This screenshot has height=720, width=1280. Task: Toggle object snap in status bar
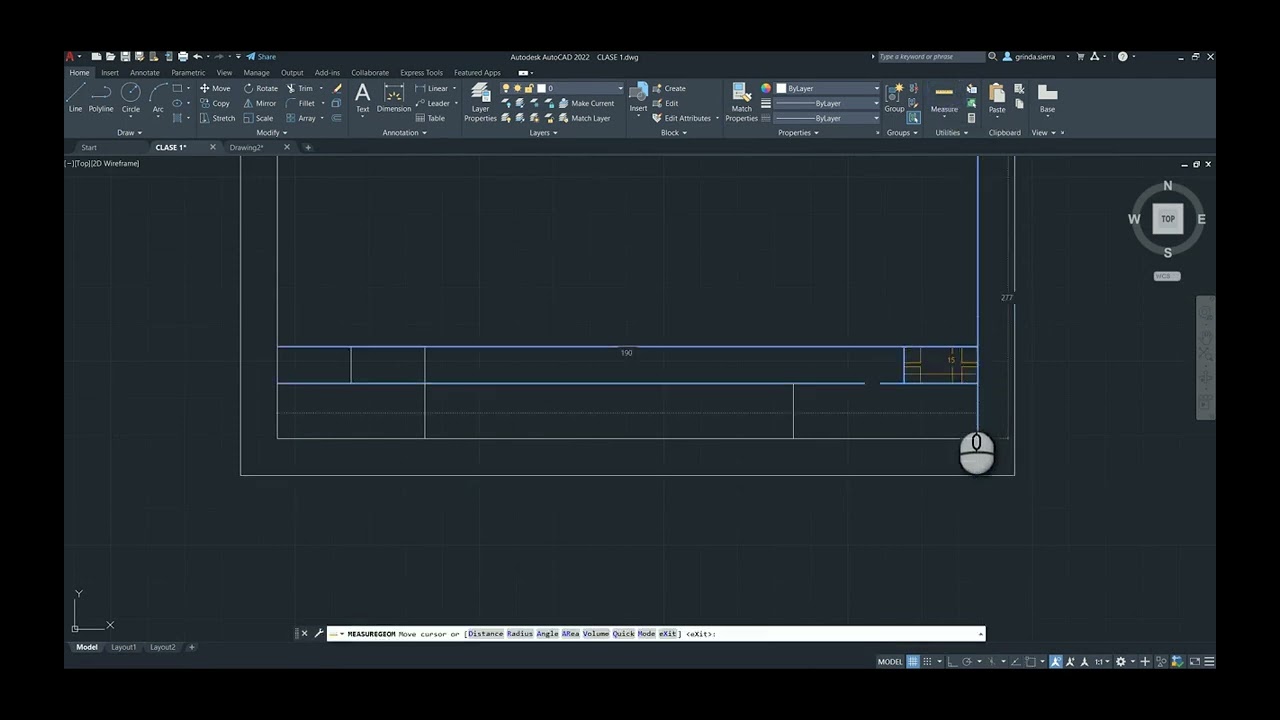click(x=1030, y=661)
